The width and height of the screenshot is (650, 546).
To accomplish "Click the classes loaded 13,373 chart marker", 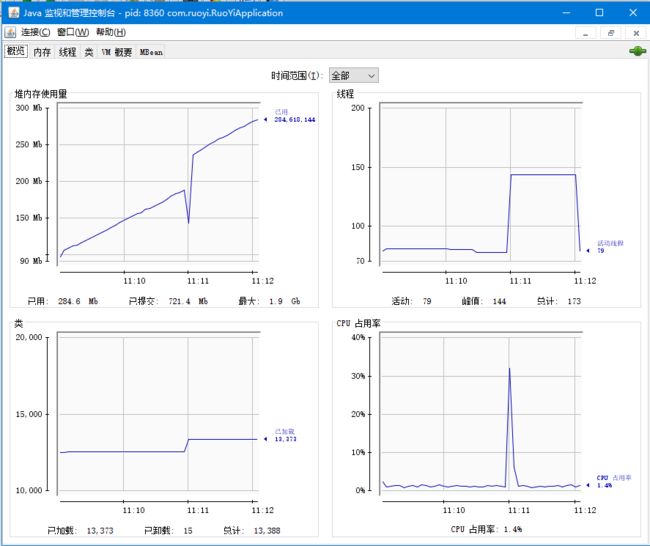I will coord(285,439).
